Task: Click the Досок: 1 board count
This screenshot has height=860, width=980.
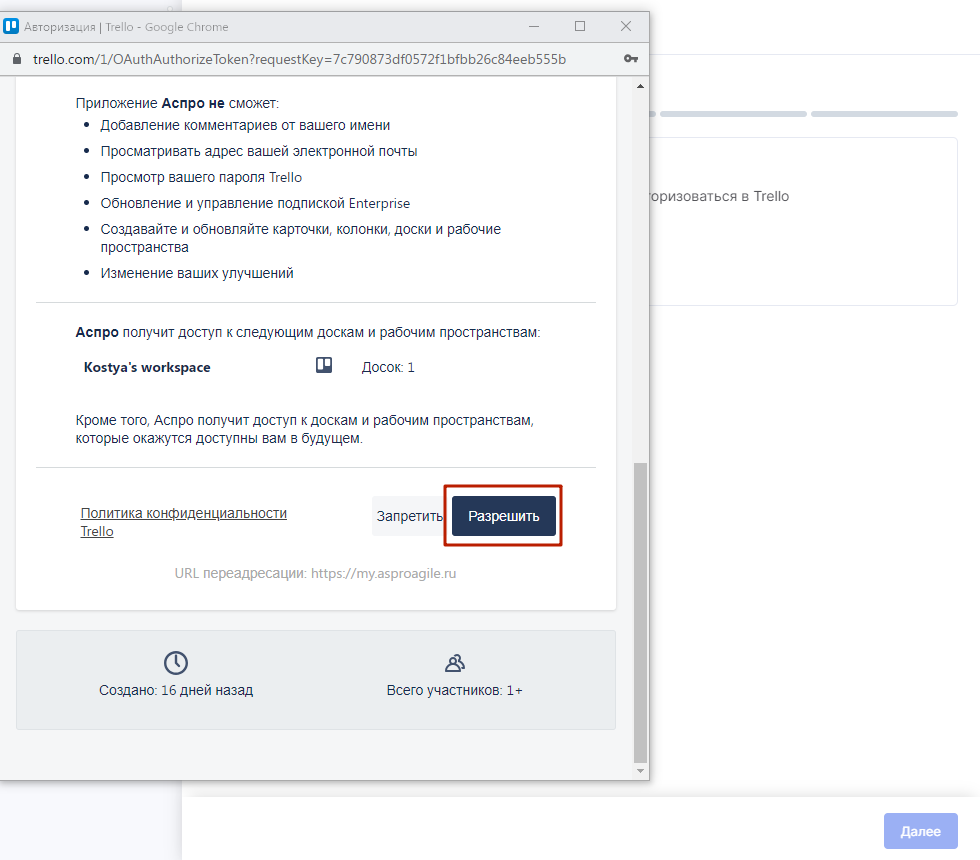Action: coord(388,368)
